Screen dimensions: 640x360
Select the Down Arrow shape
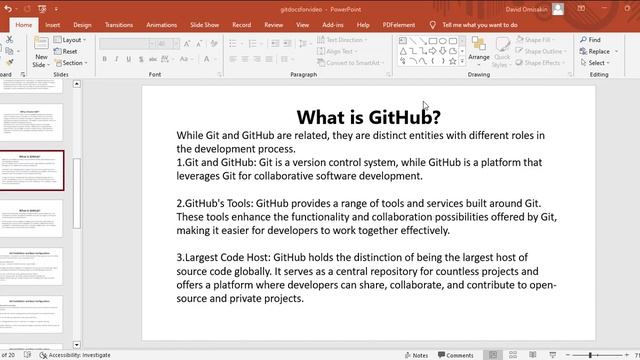tap(443, 51)
